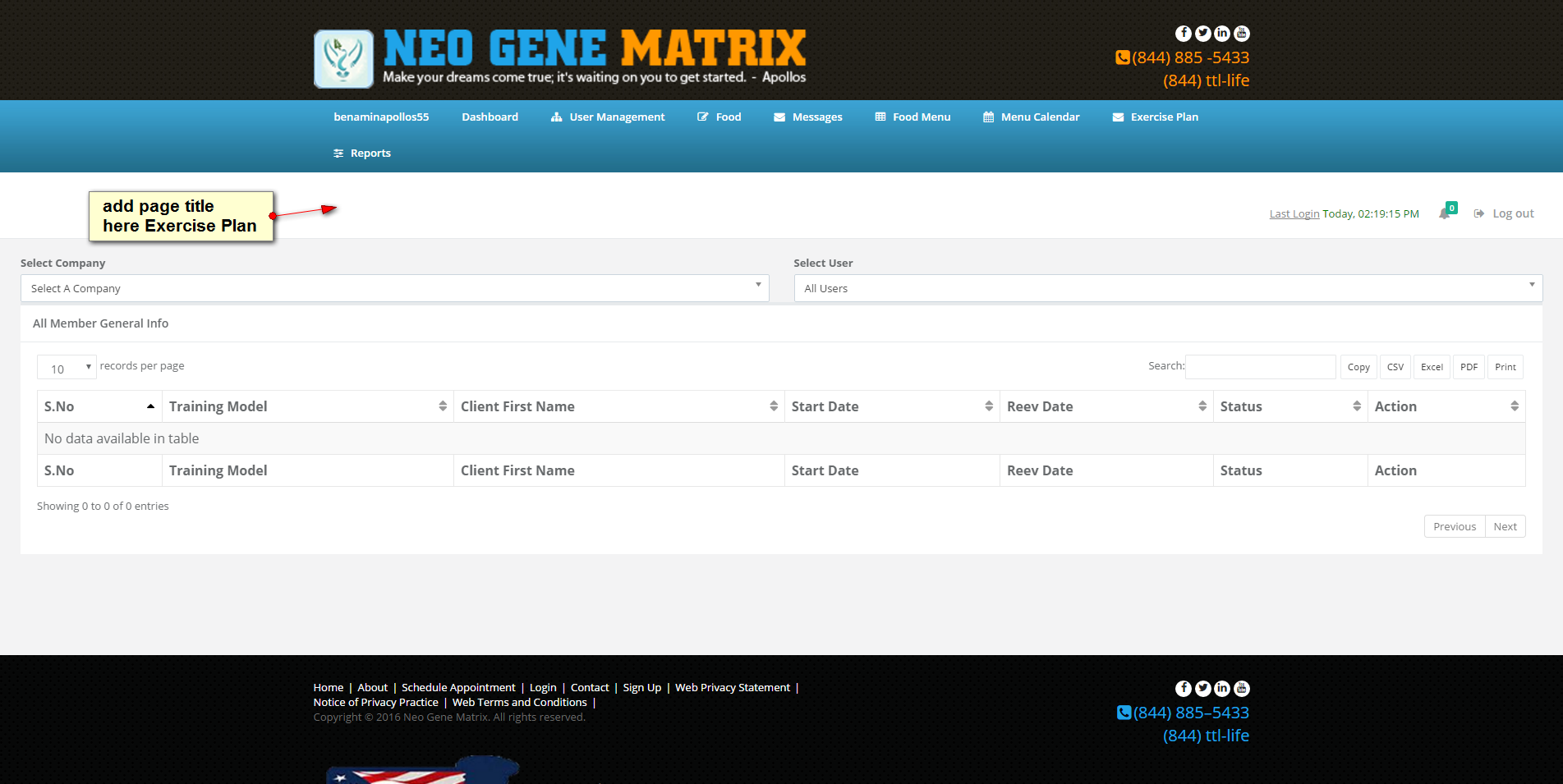Open the User Management menu
Screen dimensions: 1563x784
[608, 117]
